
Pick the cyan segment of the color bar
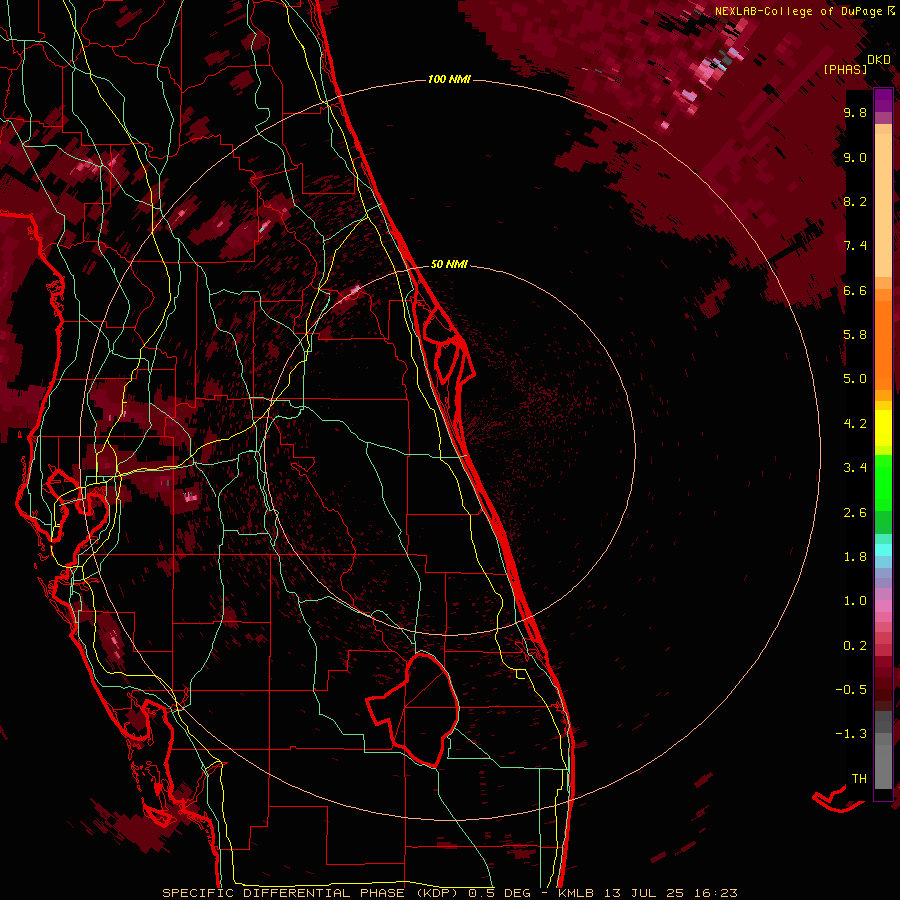[x=883, y=550]
